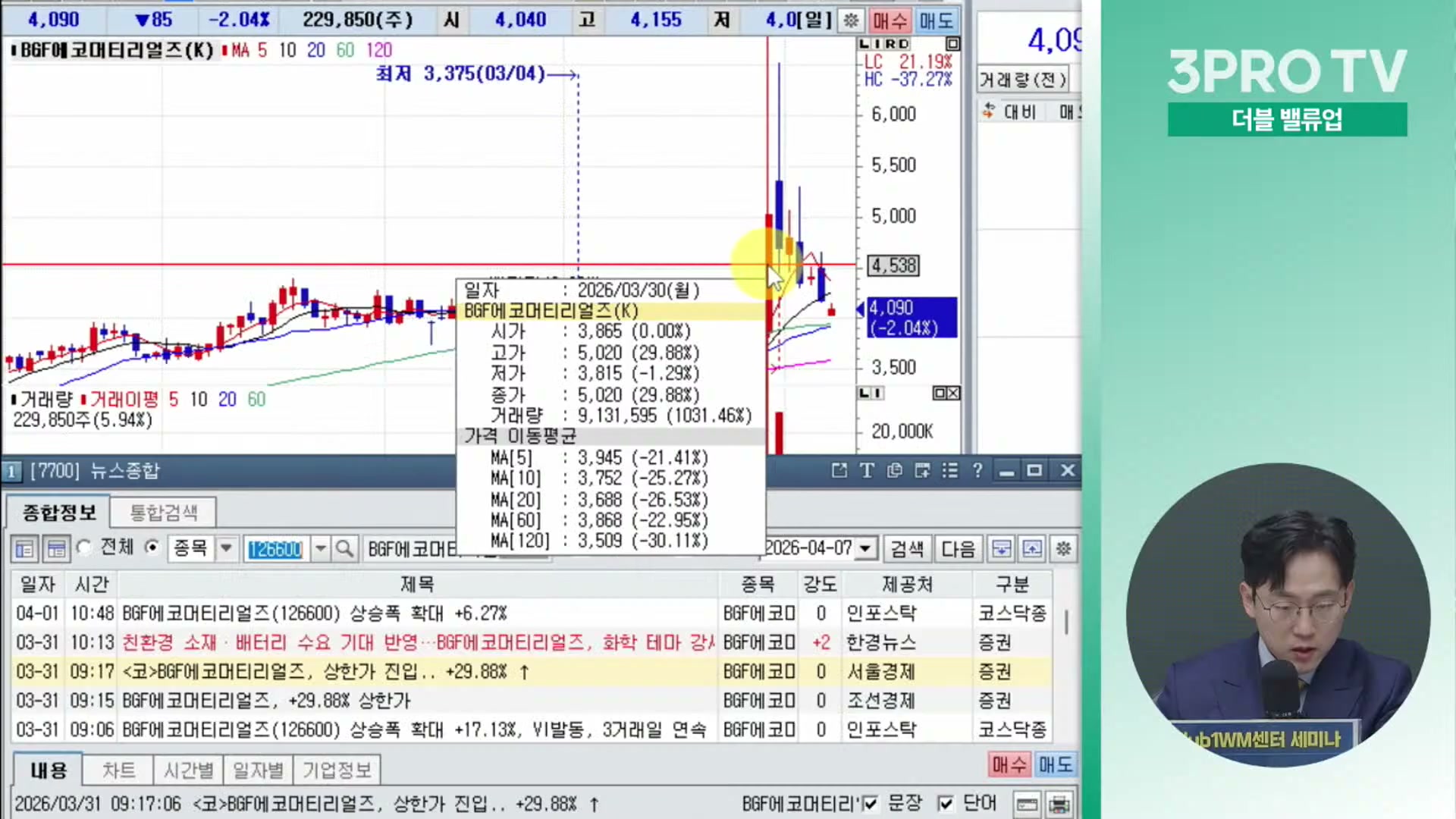This screenshot has height=819, width=1456.
Task: Toggle the 문장 checkbox
Action: (x=870, y=804)
